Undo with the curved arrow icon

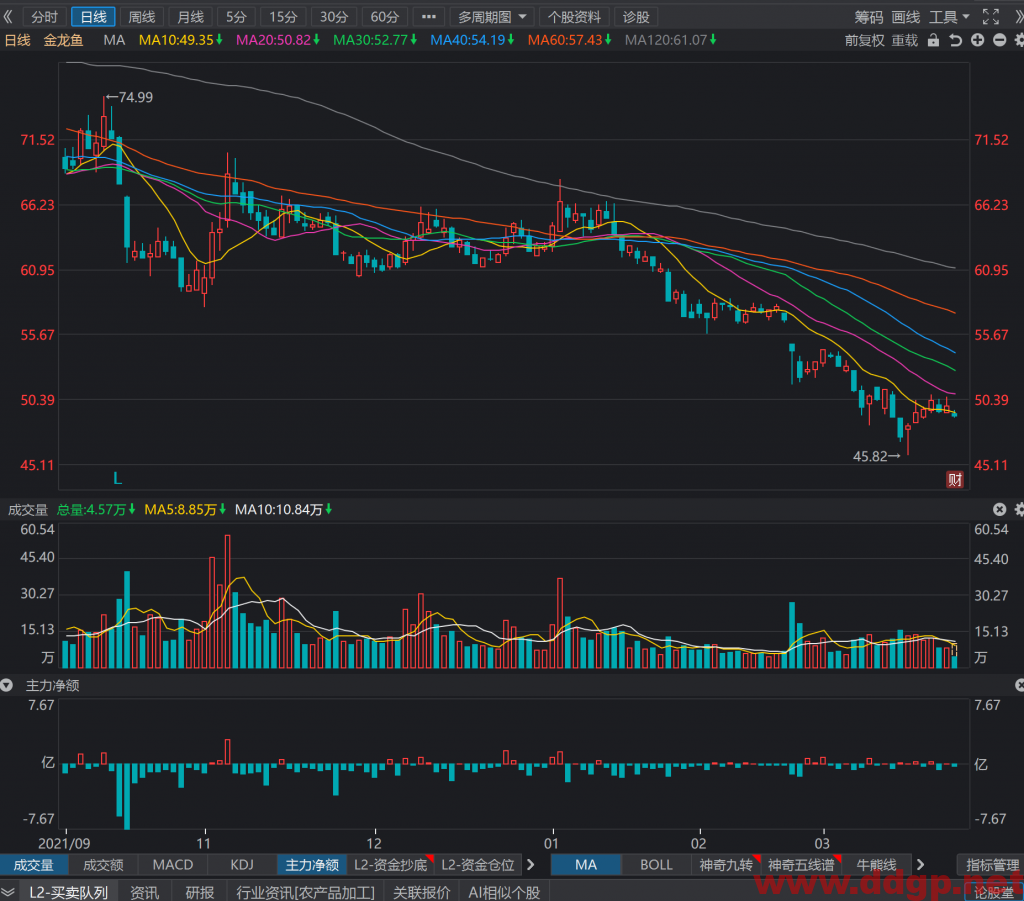click(x=955, y=40)
